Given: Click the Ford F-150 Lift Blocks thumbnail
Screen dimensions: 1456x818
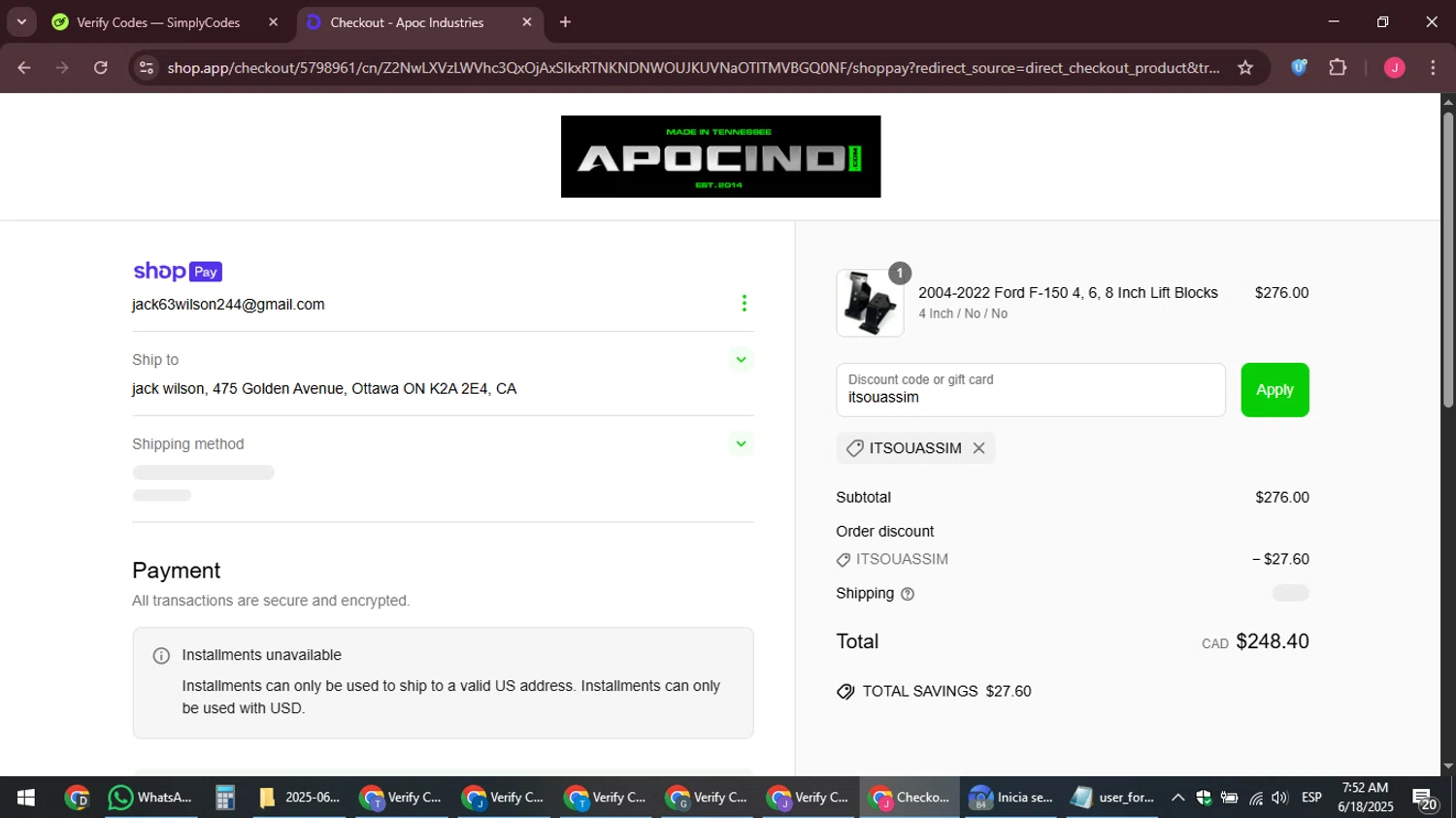Looking at the screenshot, I should click(870, 304).
